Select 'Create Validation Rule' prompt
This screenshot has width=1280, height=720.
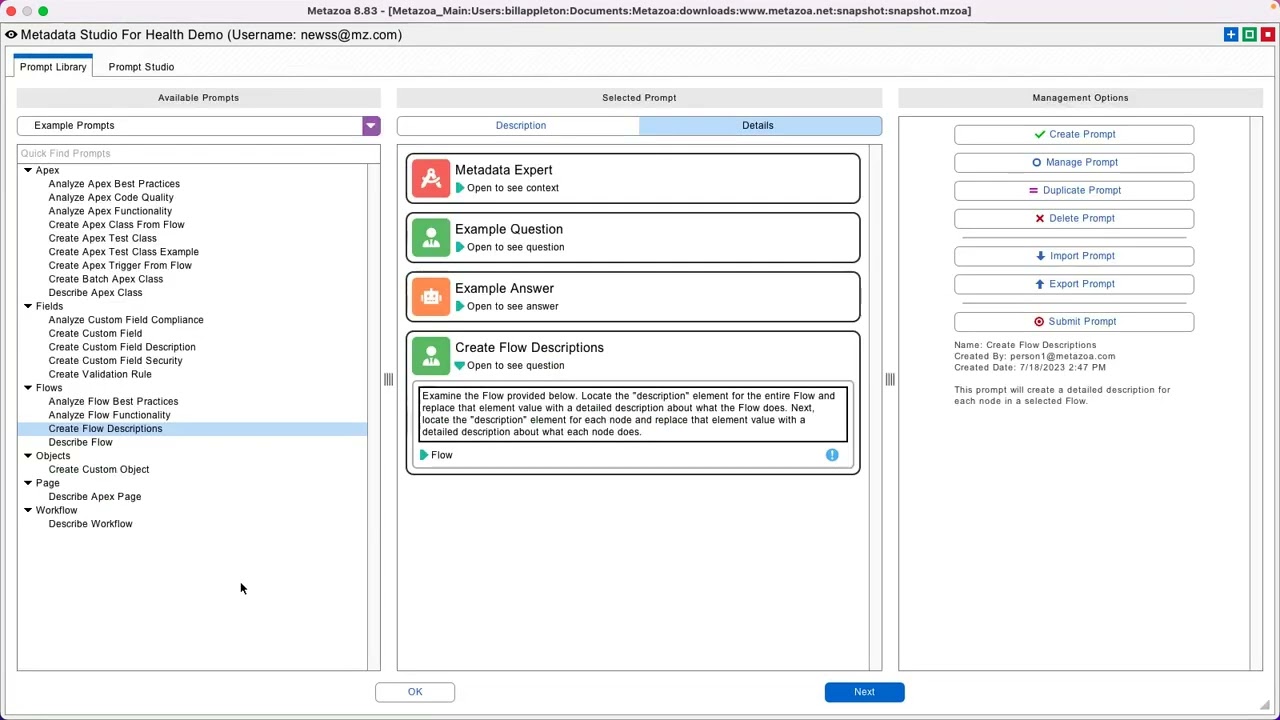click(100, 374)
